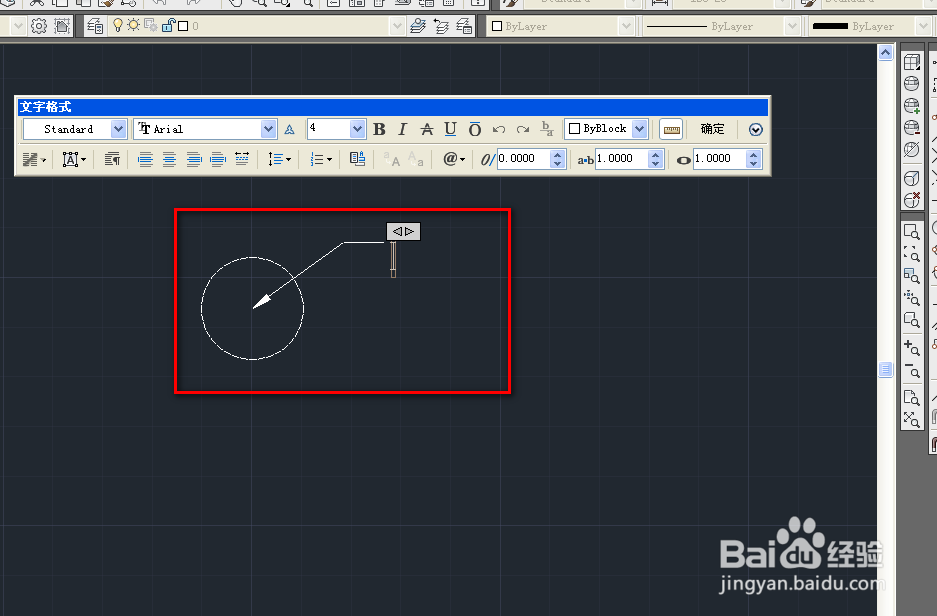
Task: Click the a•b tracking field 1.0000
Action: pyautogui.click(x=622, y=159)
